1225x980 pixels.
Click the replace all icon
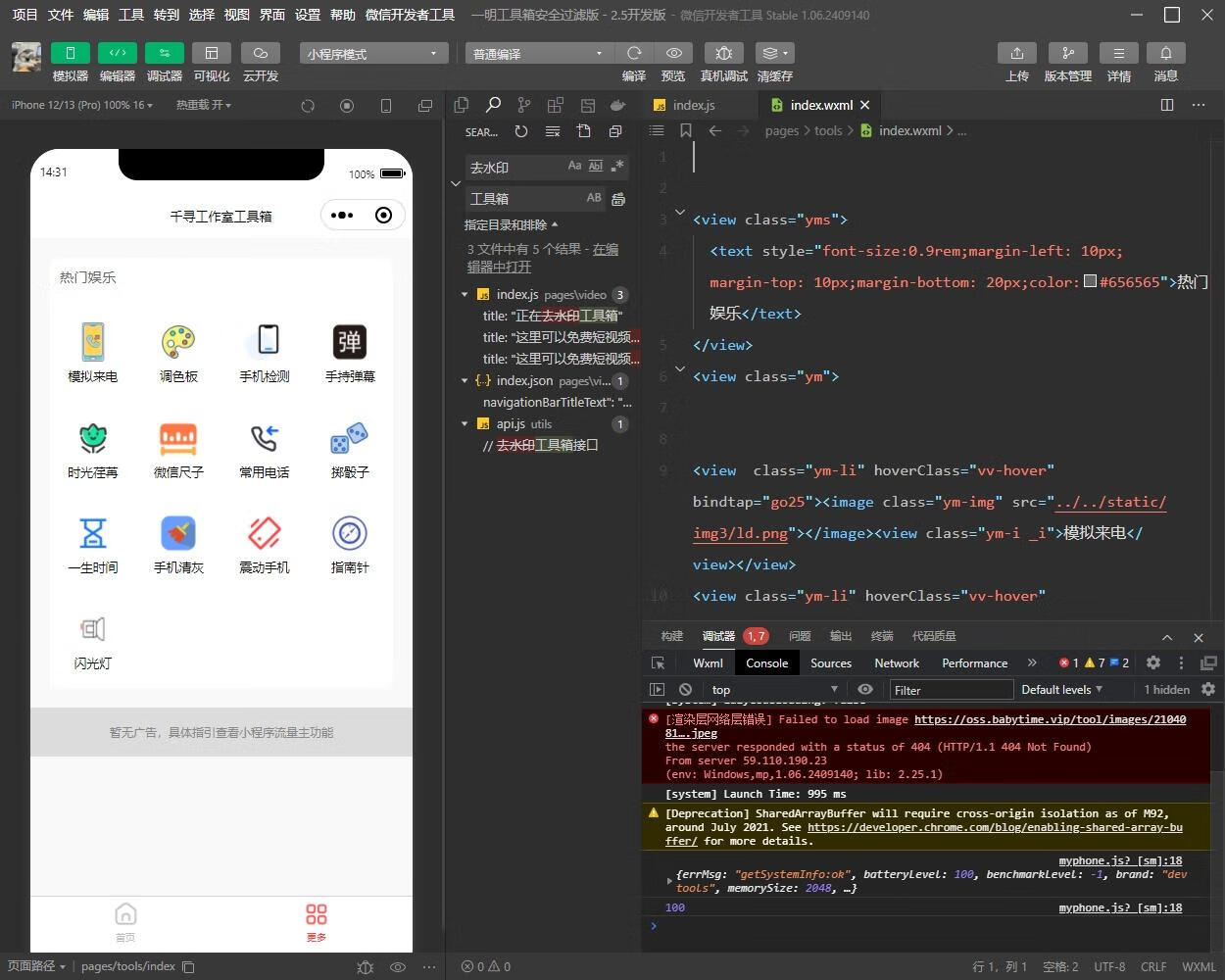coord(618,199)
